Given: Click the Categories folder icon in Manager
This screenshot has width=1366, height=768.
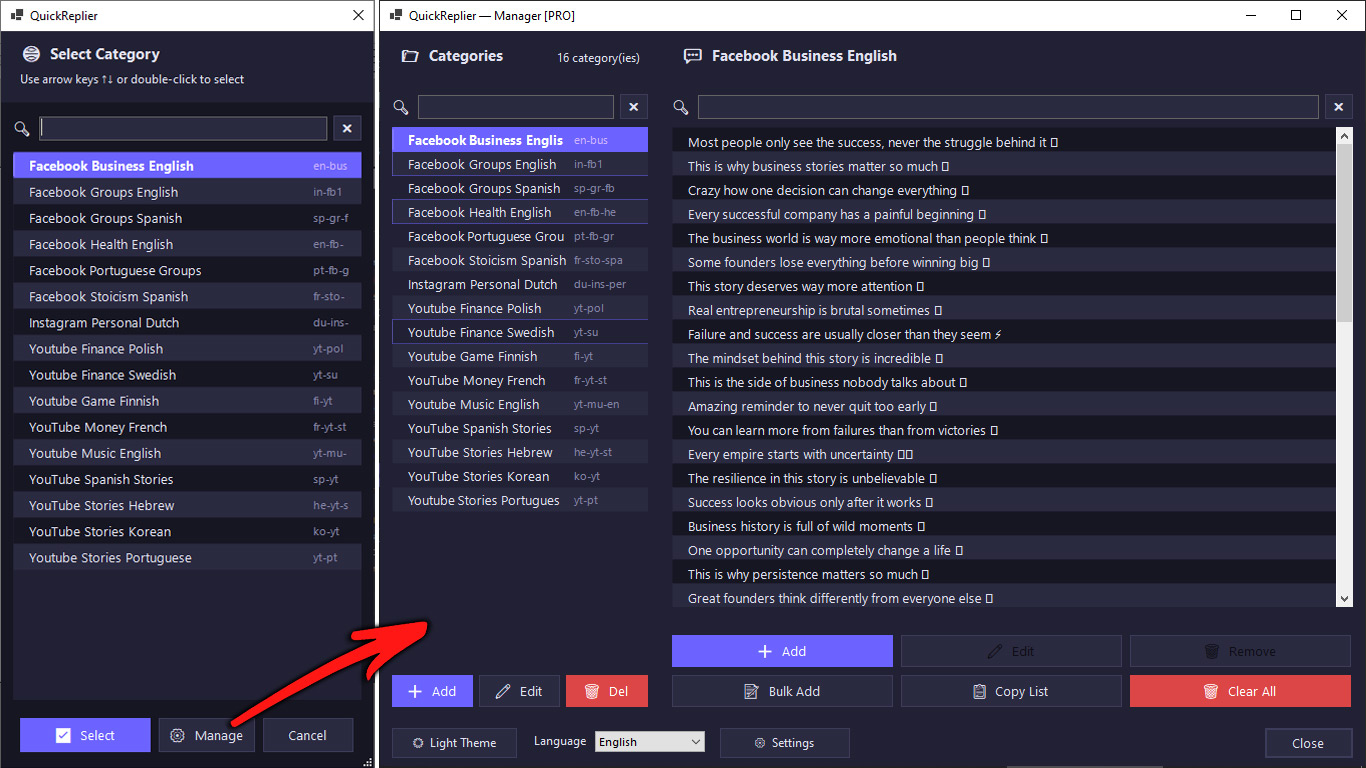Looking at the screenshot, I should 410,56.
